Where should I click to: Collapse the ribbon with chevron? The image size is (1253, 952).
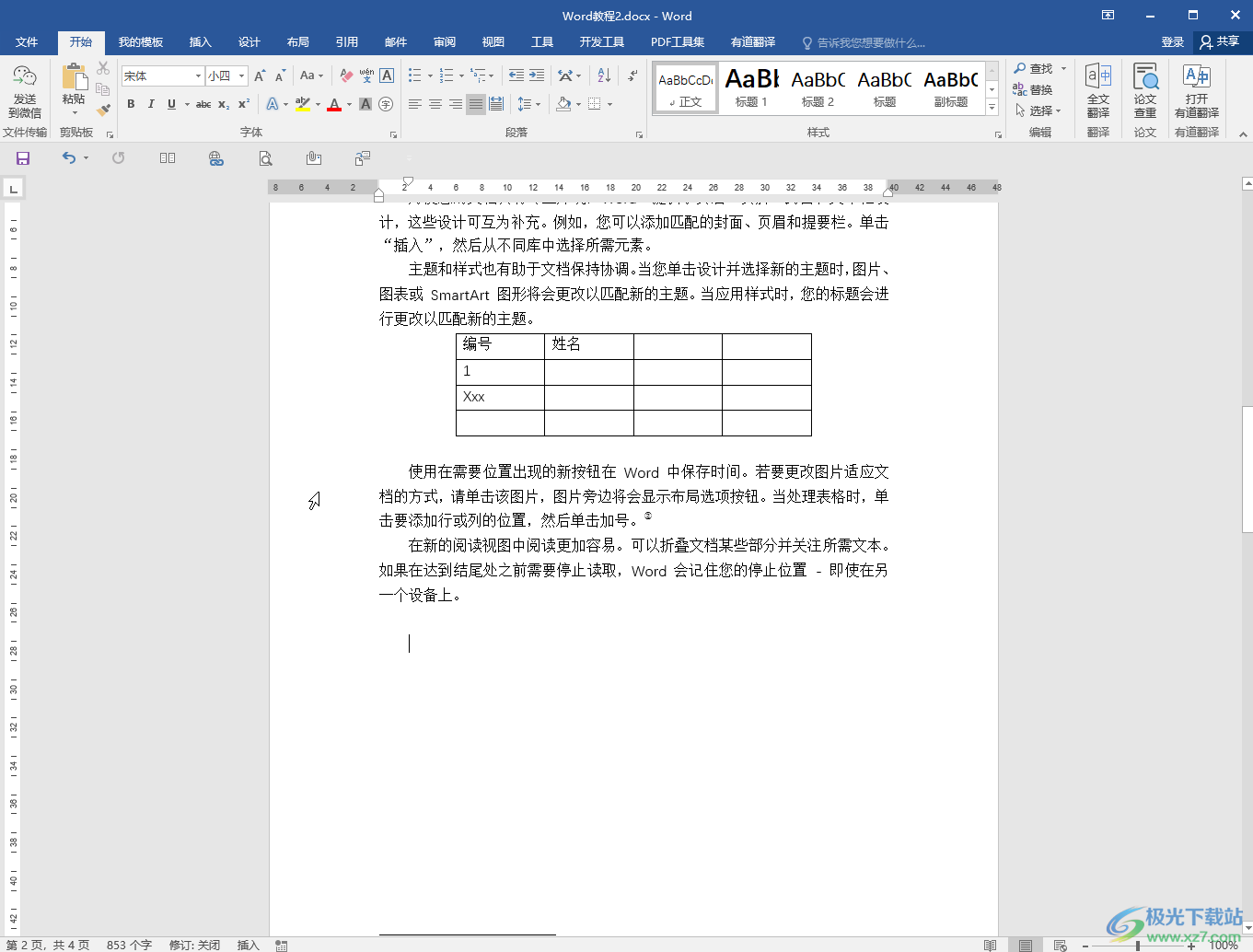tap(1243, 134)
